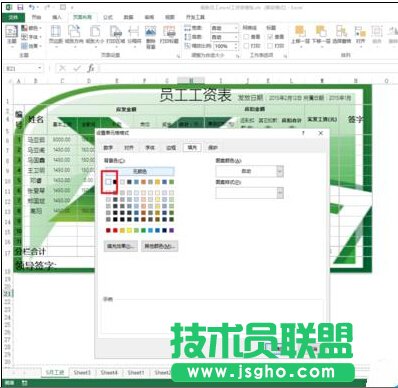Click the No Color button

[x=140, y=171]
